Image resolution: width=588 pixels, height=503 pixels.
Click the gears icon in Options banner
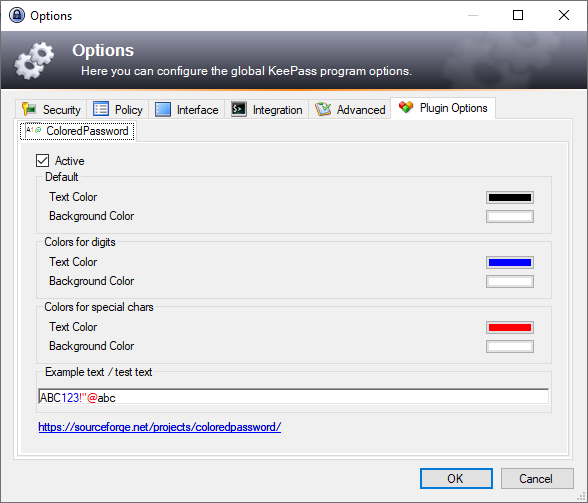coord(34,60)
